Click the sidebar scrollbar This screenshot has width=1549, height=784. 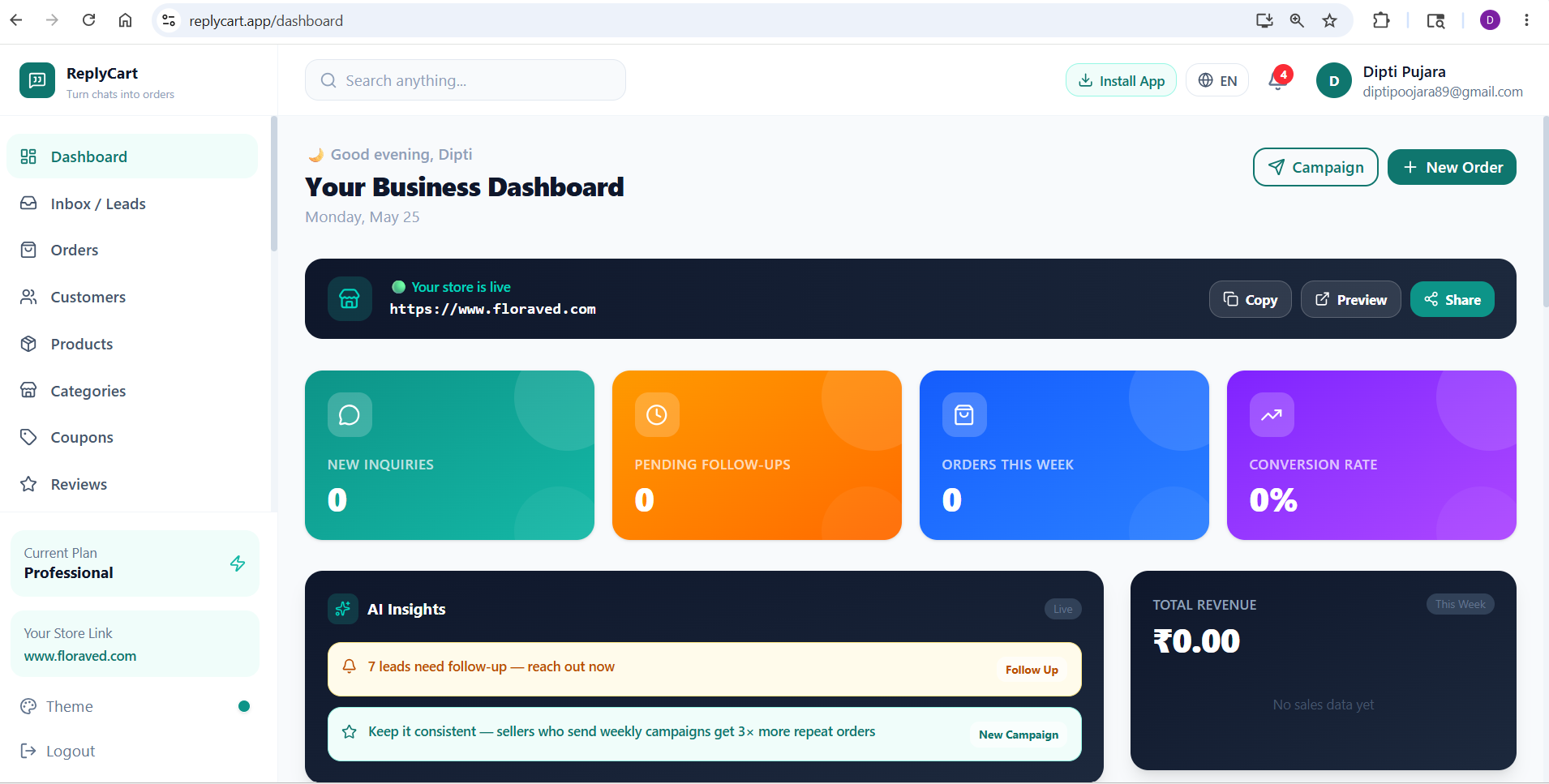pos(274,183)
